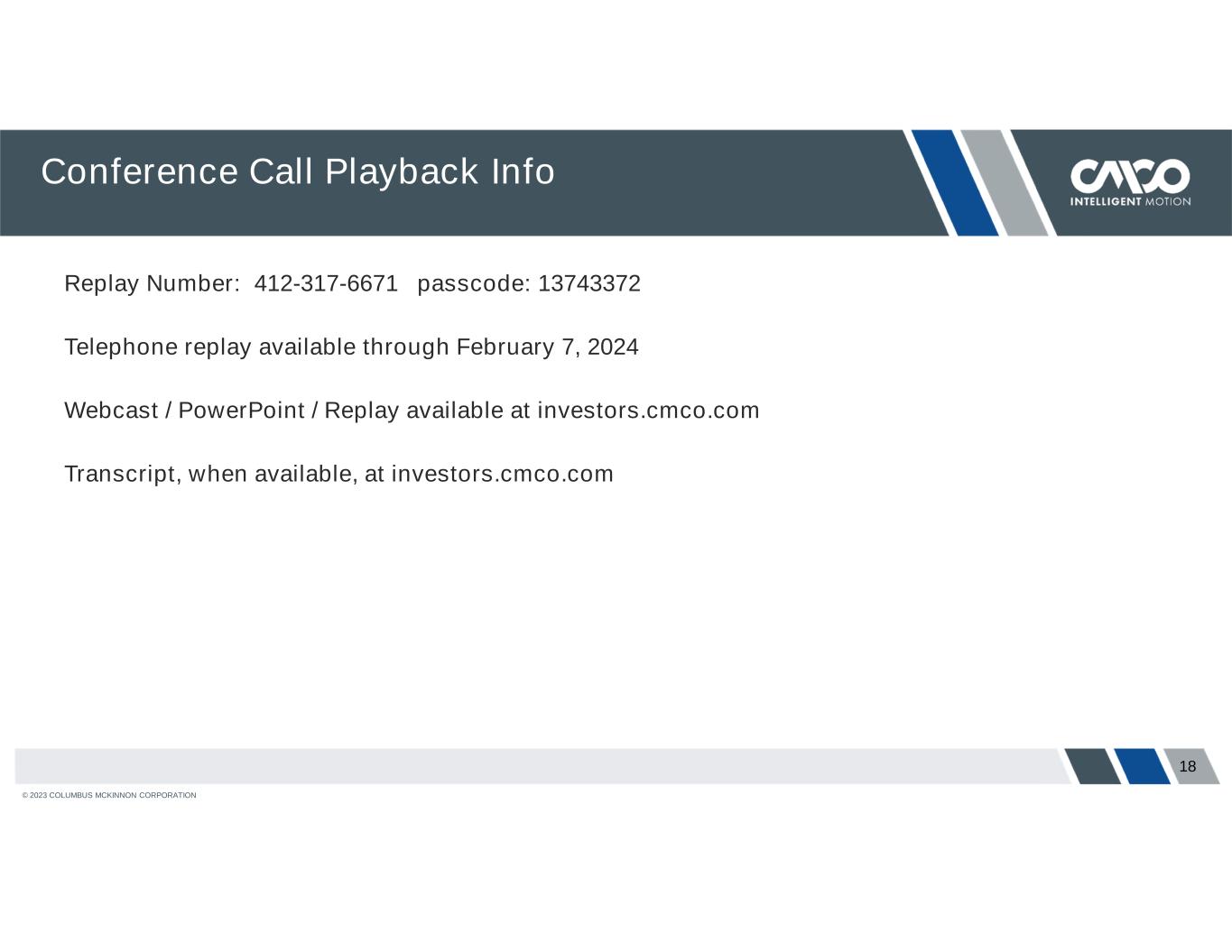Click the blue parallelogram in footer

[1142, 766]
